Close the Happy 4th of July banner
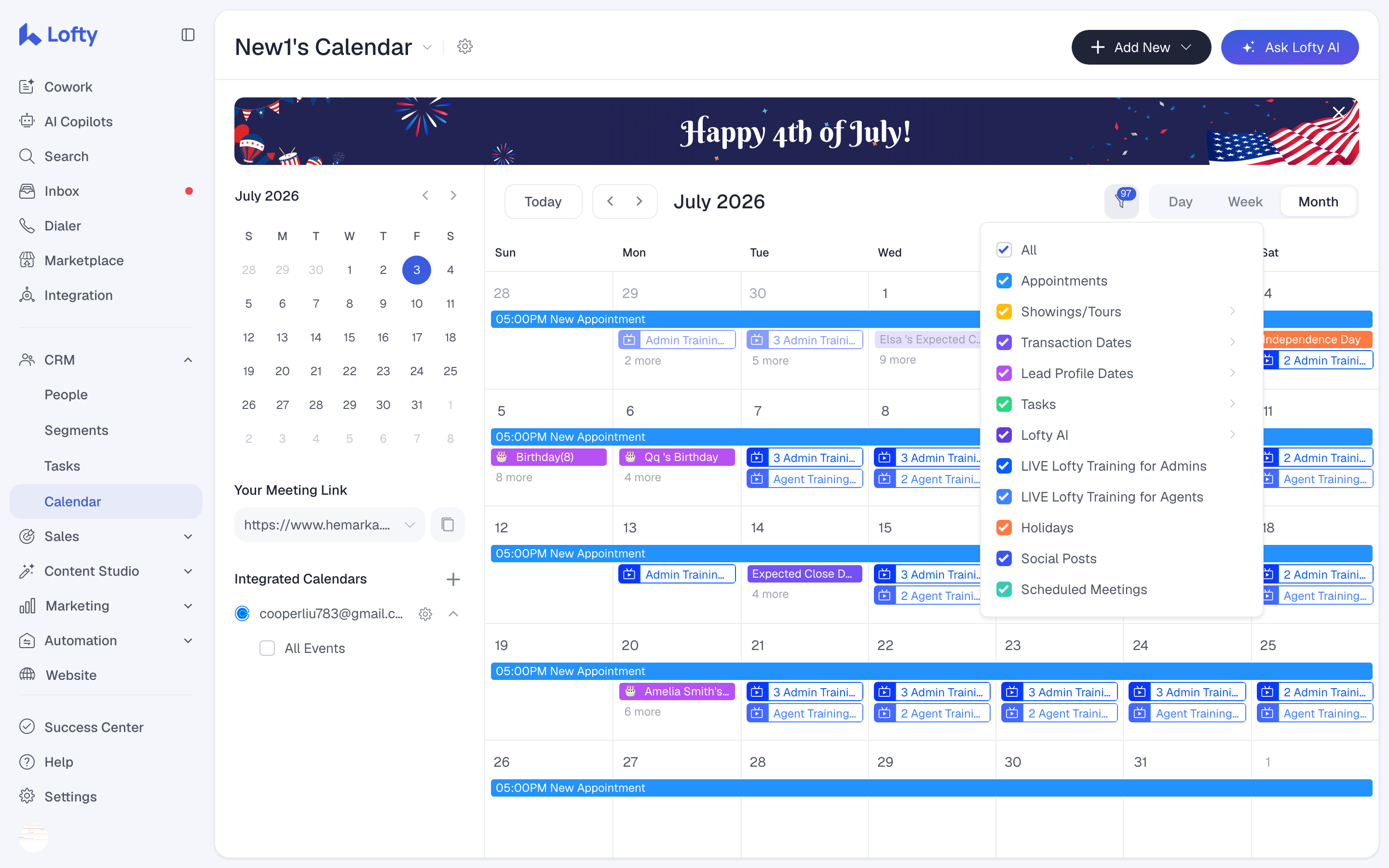Viewport: 1389px width, 868px height. (x=1338, y=112)
